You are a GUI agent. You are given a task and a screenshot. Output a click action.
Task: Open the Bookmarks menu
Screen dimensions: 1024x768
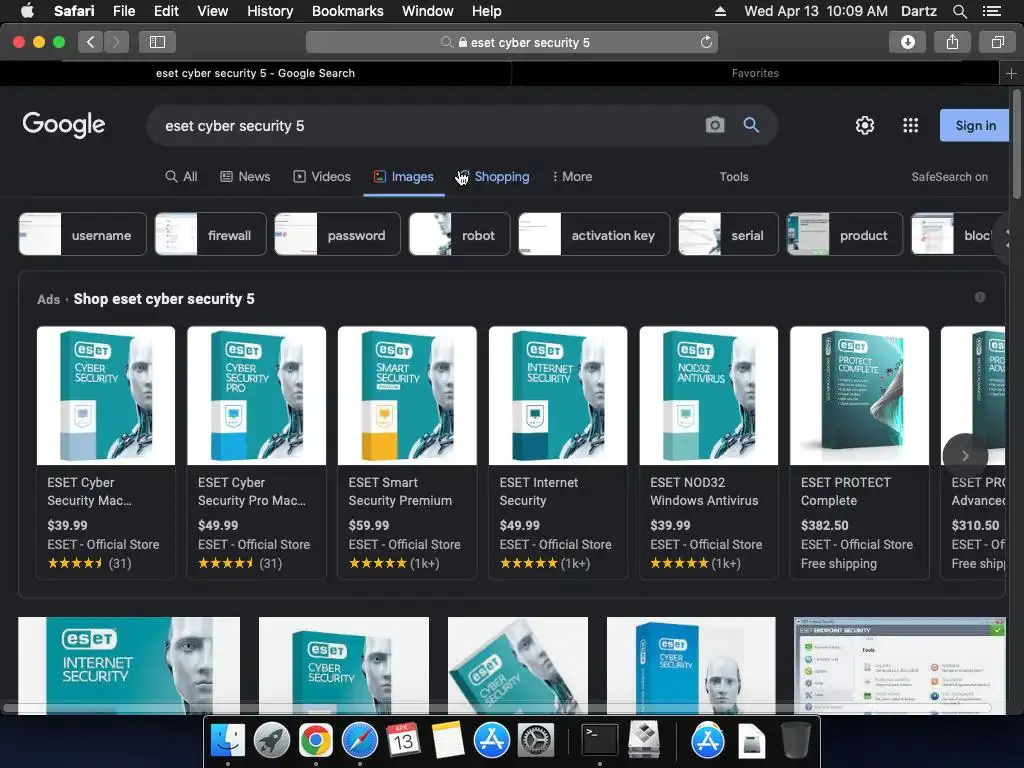click(347, 11)
